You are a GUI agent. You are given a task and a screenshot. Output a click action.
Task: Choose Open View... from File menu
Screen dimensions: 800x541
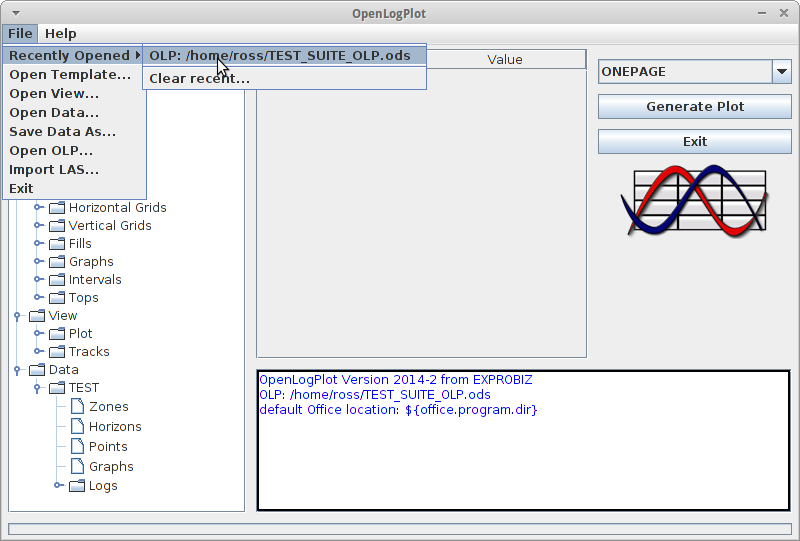pyautogui.click(x=74, y=93)
